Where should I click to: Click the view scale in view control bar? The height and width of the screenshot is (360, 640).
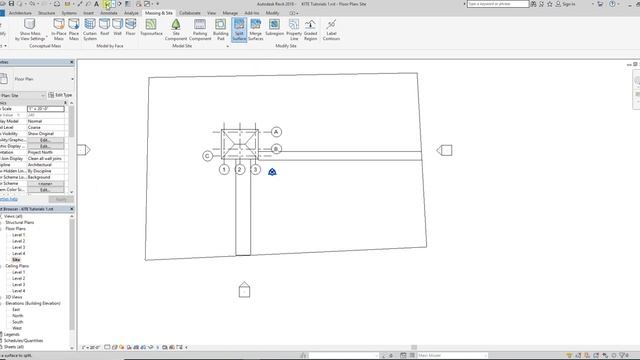(91, 347)
